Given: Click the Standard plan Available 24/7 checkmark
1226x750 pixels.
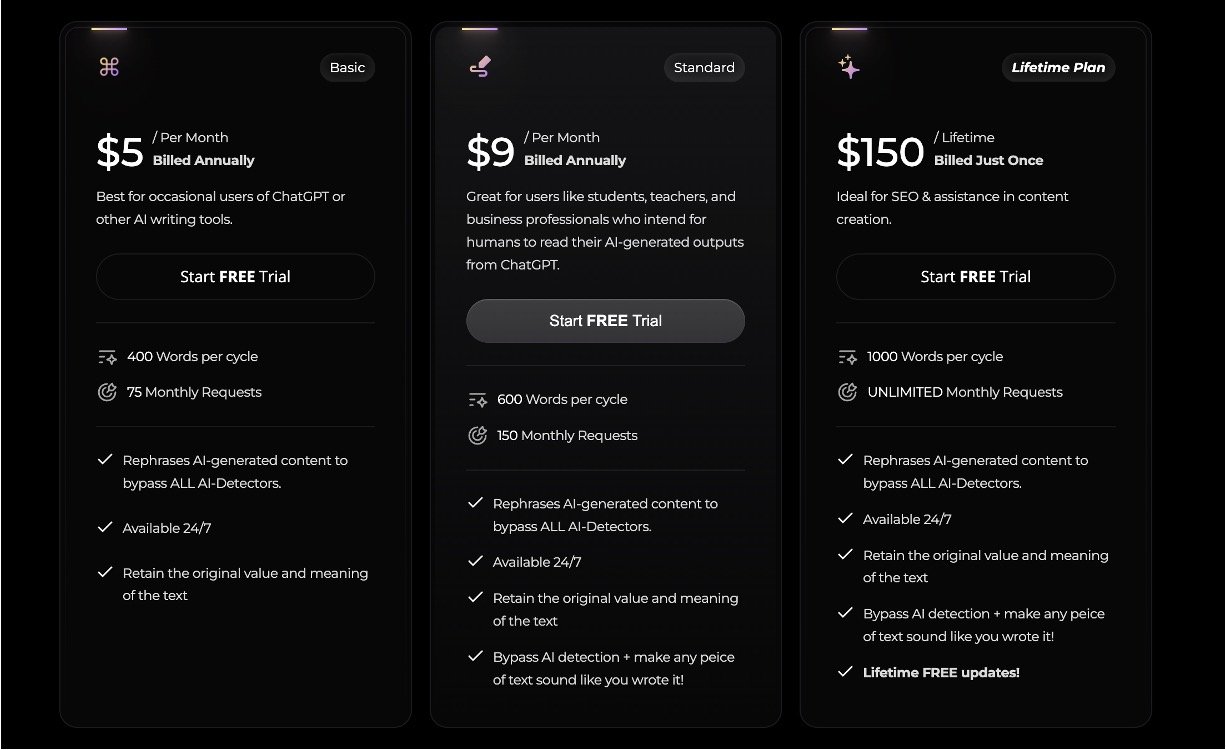Looking at the screenshot, I should (475, 561).
